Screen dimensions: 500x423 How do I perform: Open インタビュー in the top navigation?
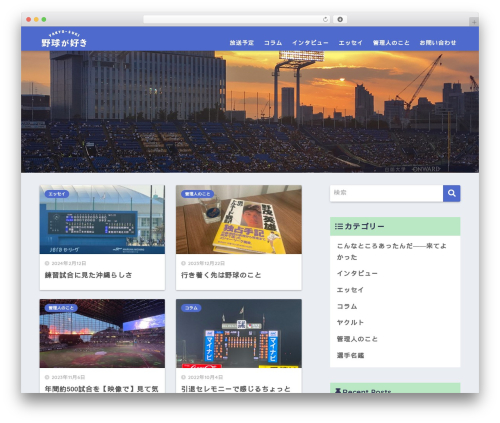click(310, 43)
